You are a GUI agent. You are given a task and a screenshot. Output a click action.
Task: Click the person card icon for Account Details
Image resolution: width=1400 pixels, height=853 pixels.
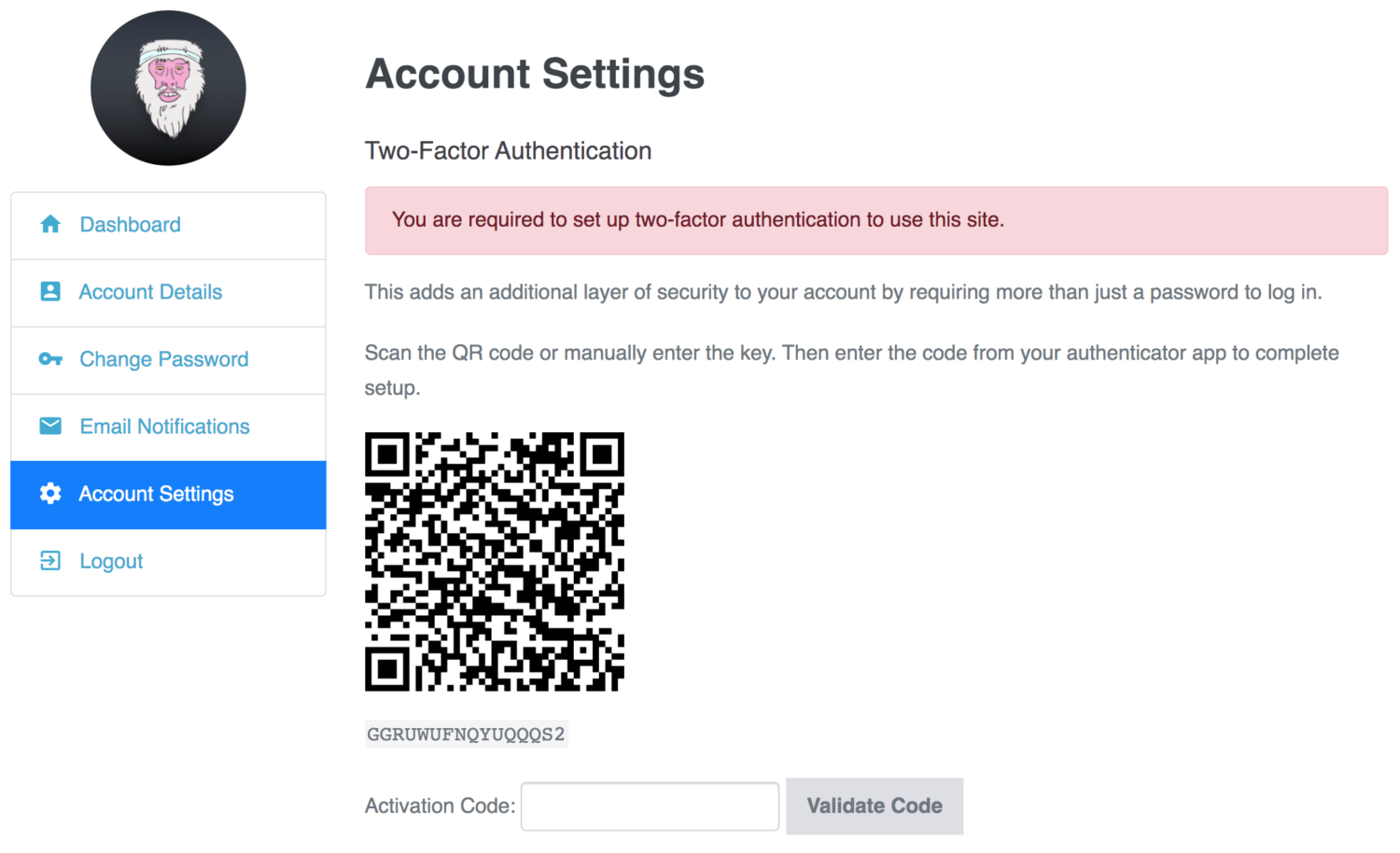coord(50,291)
